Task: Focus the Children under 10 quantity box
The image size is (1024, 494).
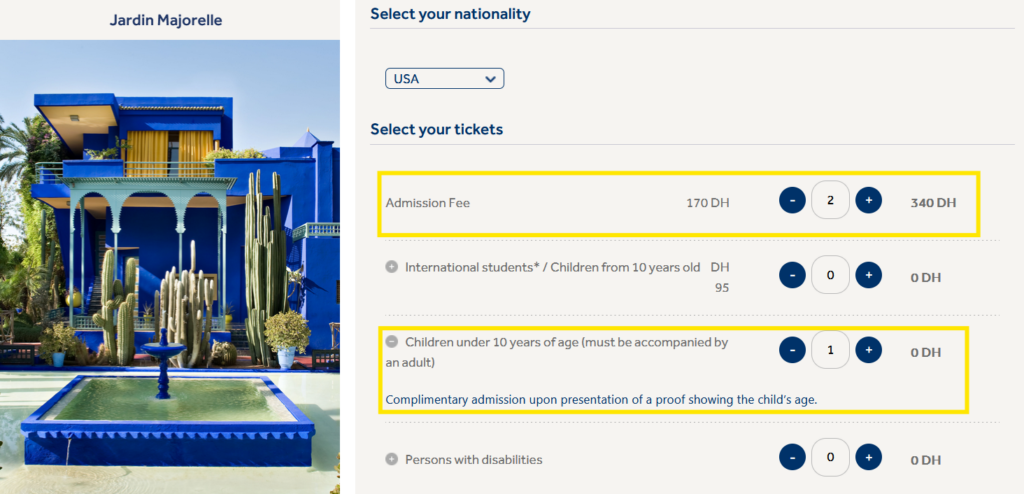Action: pyautogui.click(x=830, y=350)
